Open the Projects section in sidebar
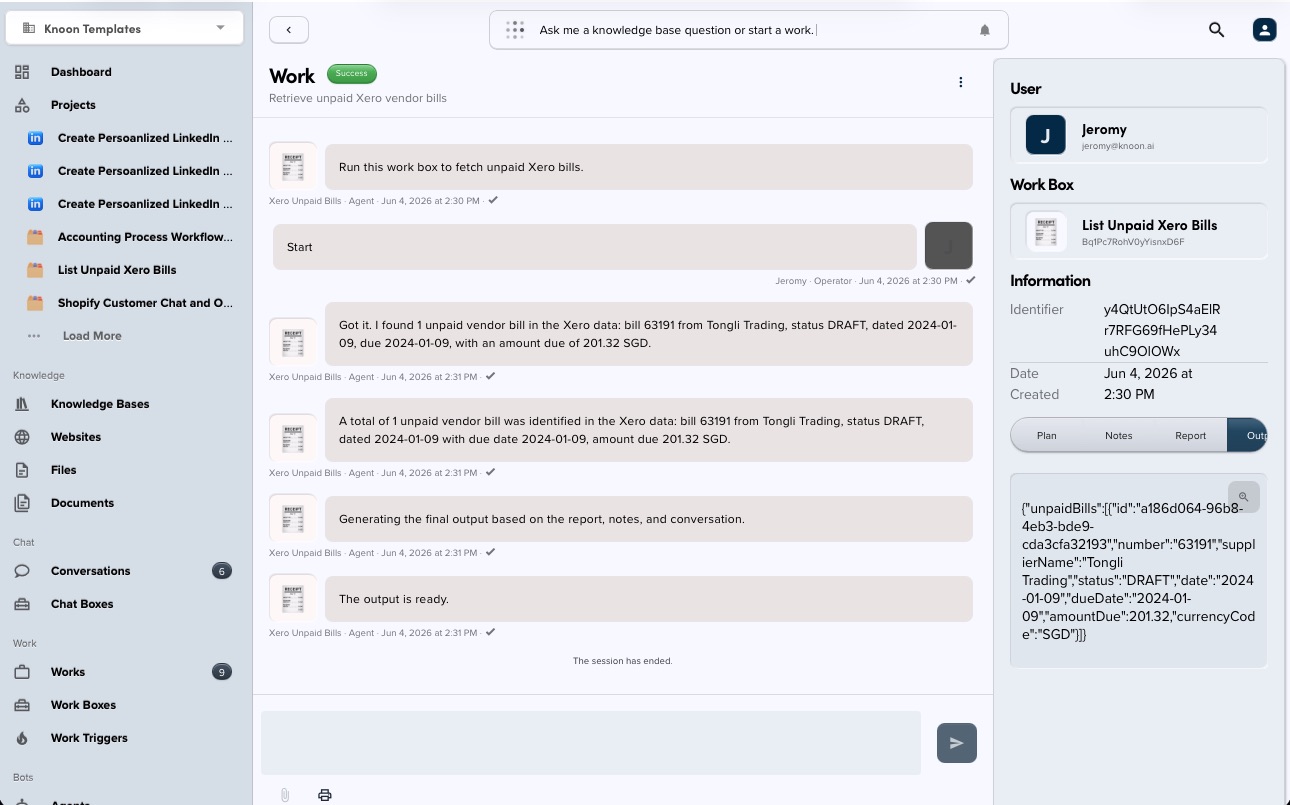 [73, 105]
